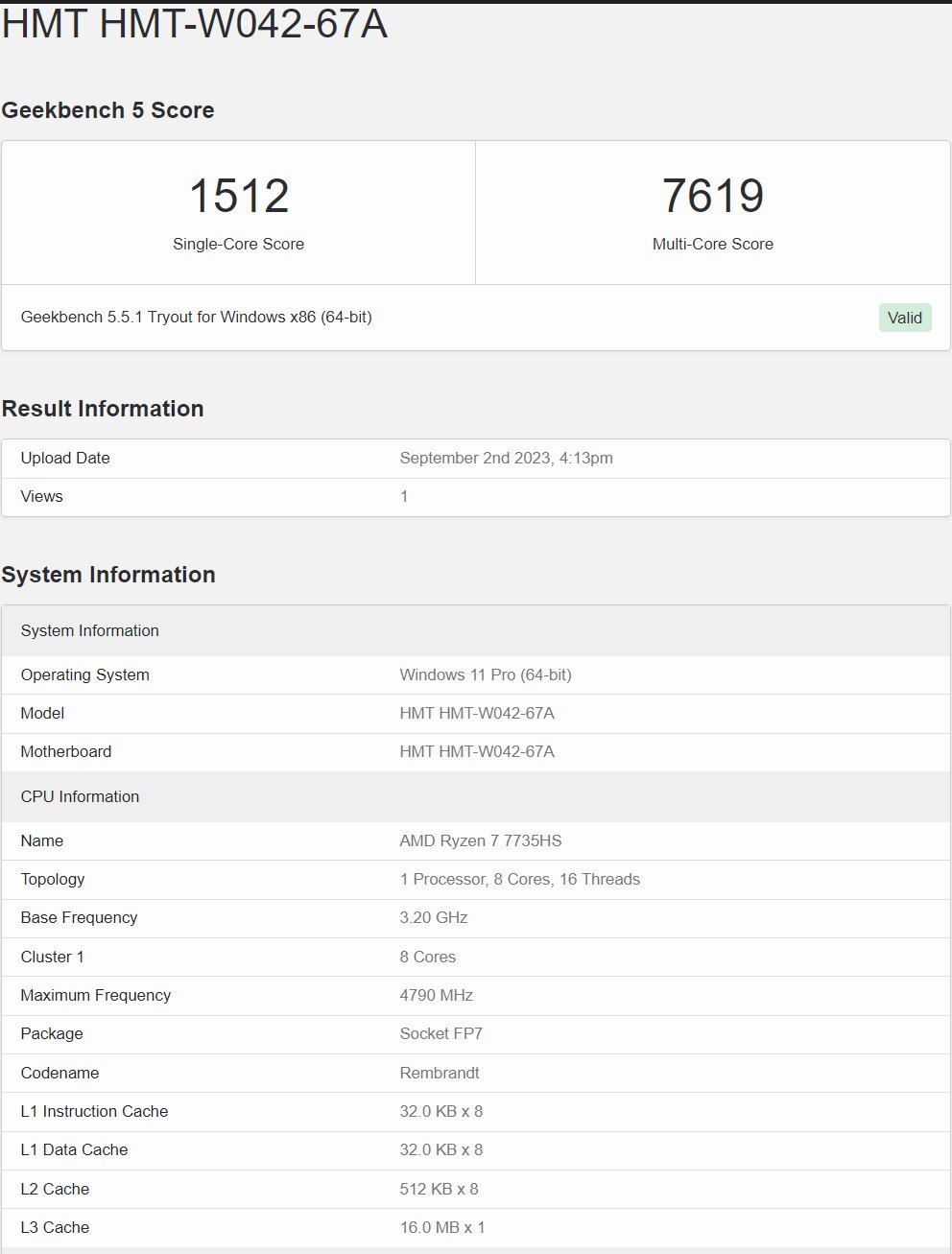This screenshot has width=952, height=1254.
Task: Select the Model row value HMT HMT-W042-67A
Action: coord(477,713)
